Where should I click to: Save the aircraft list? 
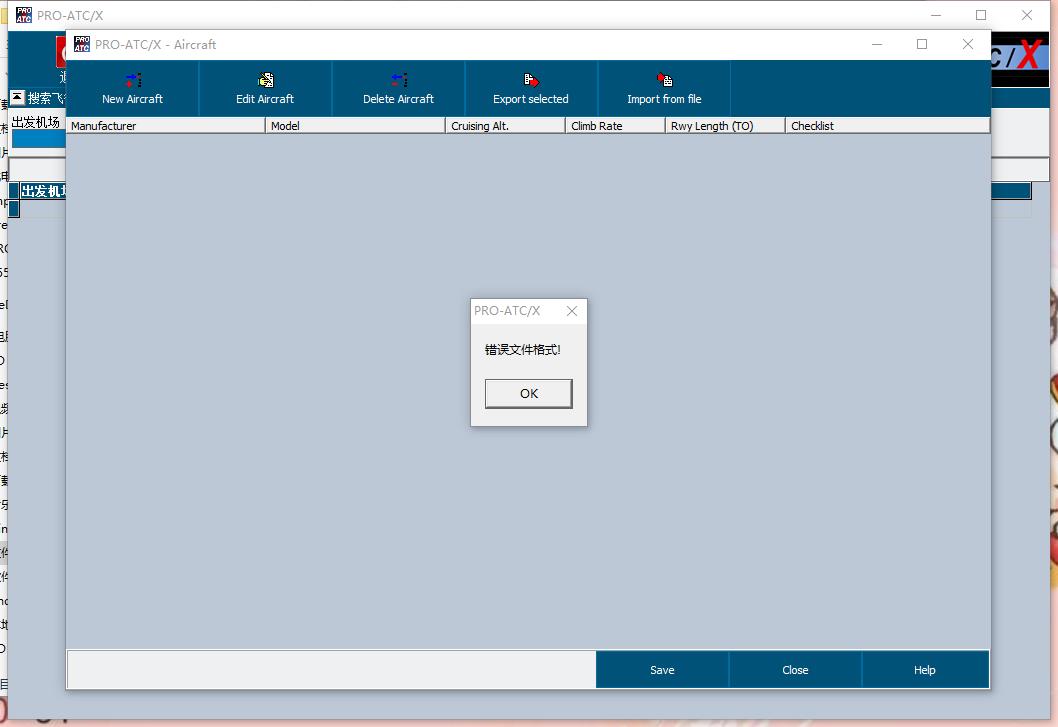(x=662, y=670)
